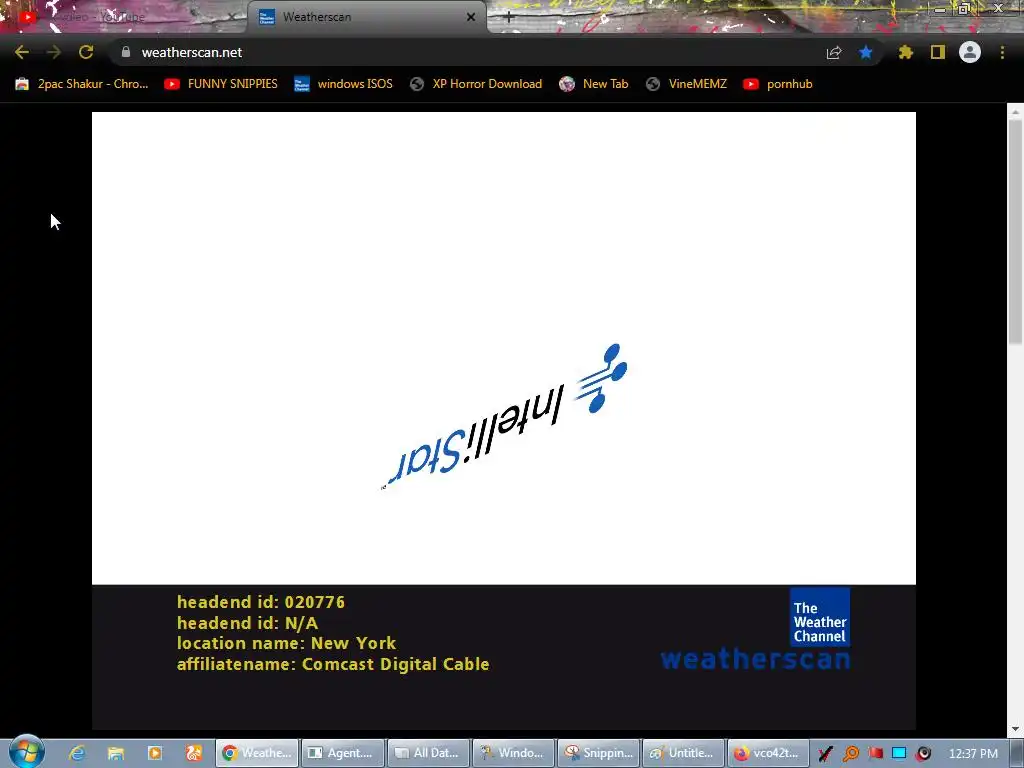Click the 'headend id: 020776' text
Screen dimensions: 1024x768
261,602
